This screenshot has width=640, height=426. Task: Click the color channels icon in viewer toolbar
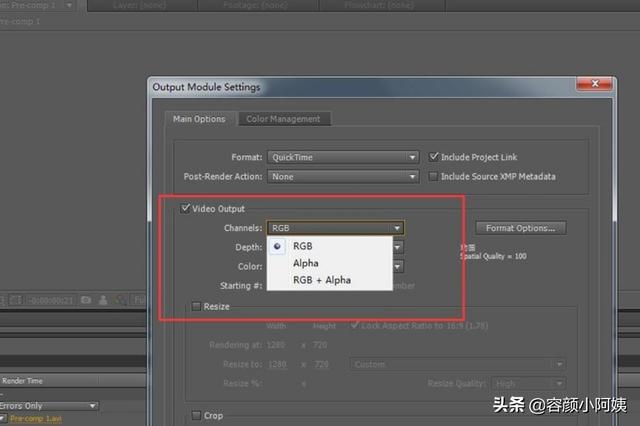click(119, 299)
